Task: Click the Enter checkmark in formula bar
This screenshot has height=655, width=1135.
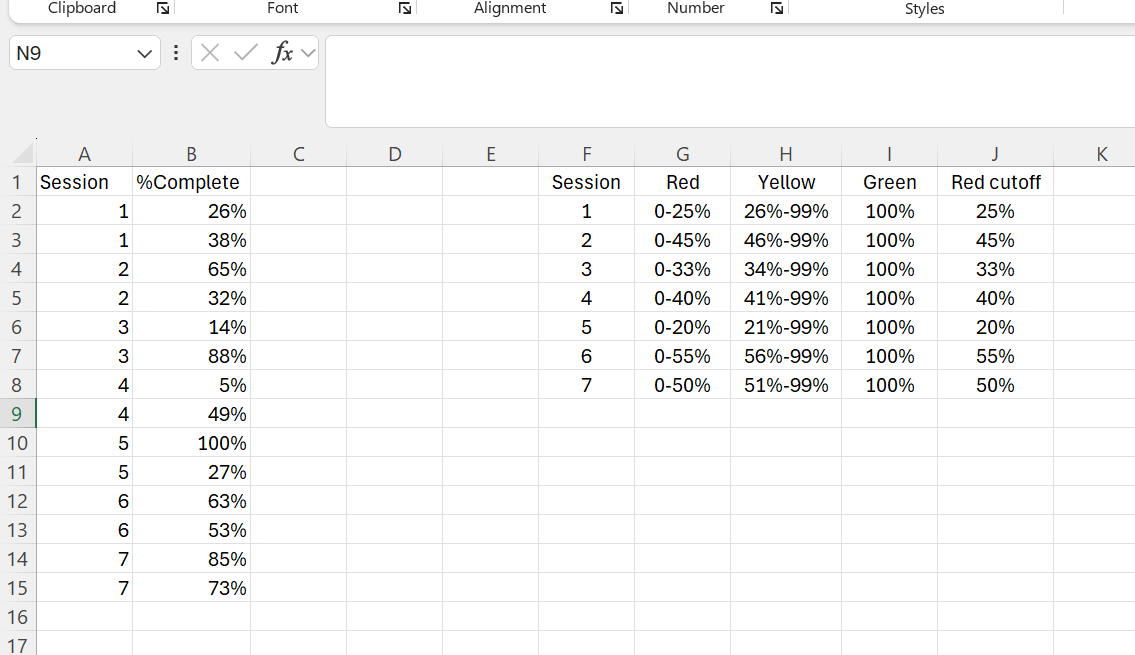Action: tap(246, 53)
